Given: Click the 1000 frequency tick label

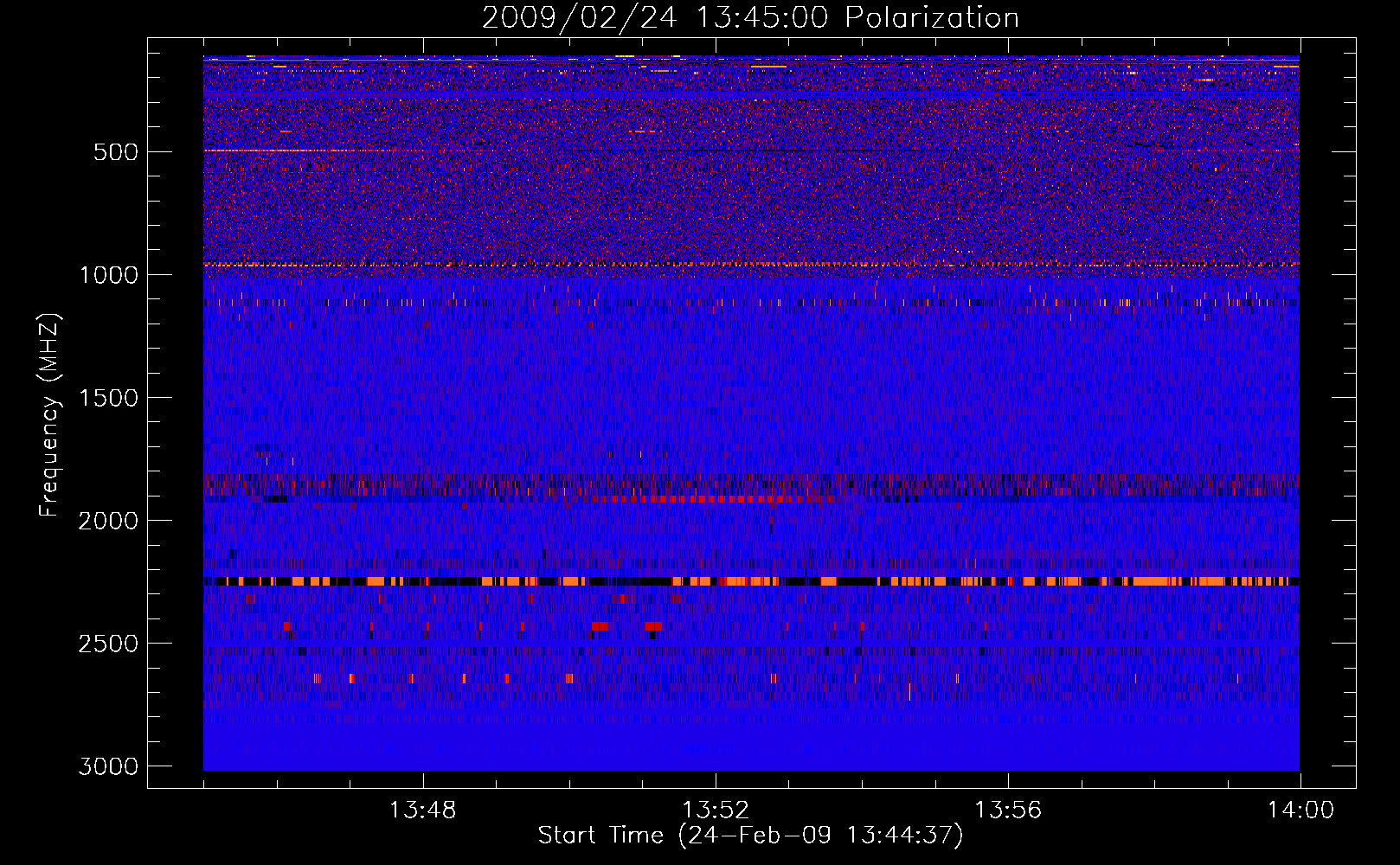Looking at the screenshot, I should 108,275.
